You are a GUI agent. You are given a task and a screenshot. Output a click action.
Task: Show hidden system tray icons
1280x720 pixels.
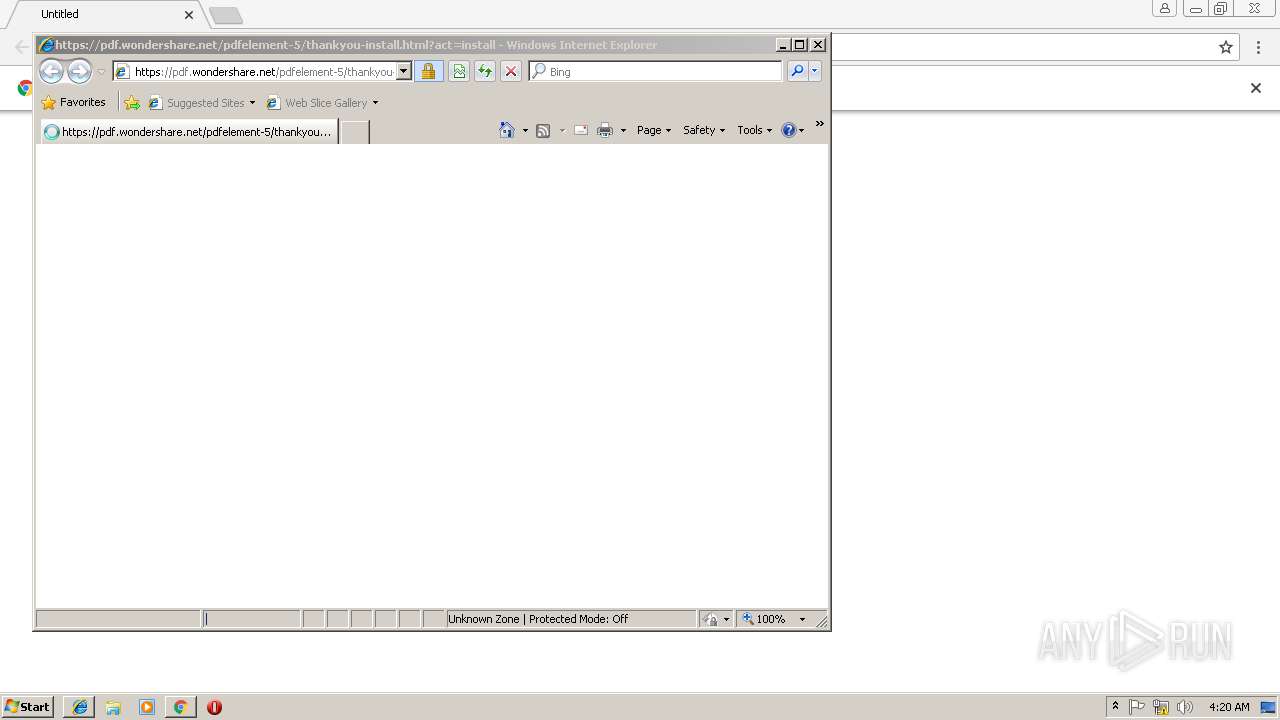[x=1115, y=707]
